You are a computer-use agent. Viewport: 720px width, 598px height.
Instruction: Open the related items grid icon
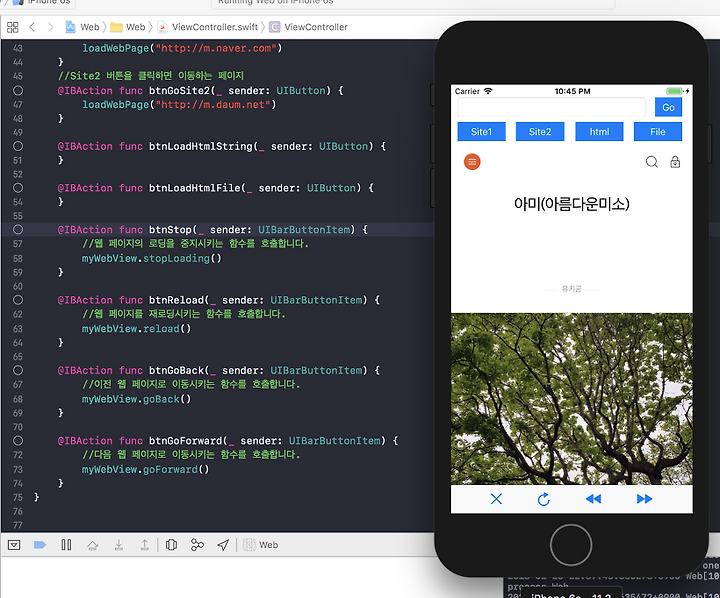(x=13, y=27)
